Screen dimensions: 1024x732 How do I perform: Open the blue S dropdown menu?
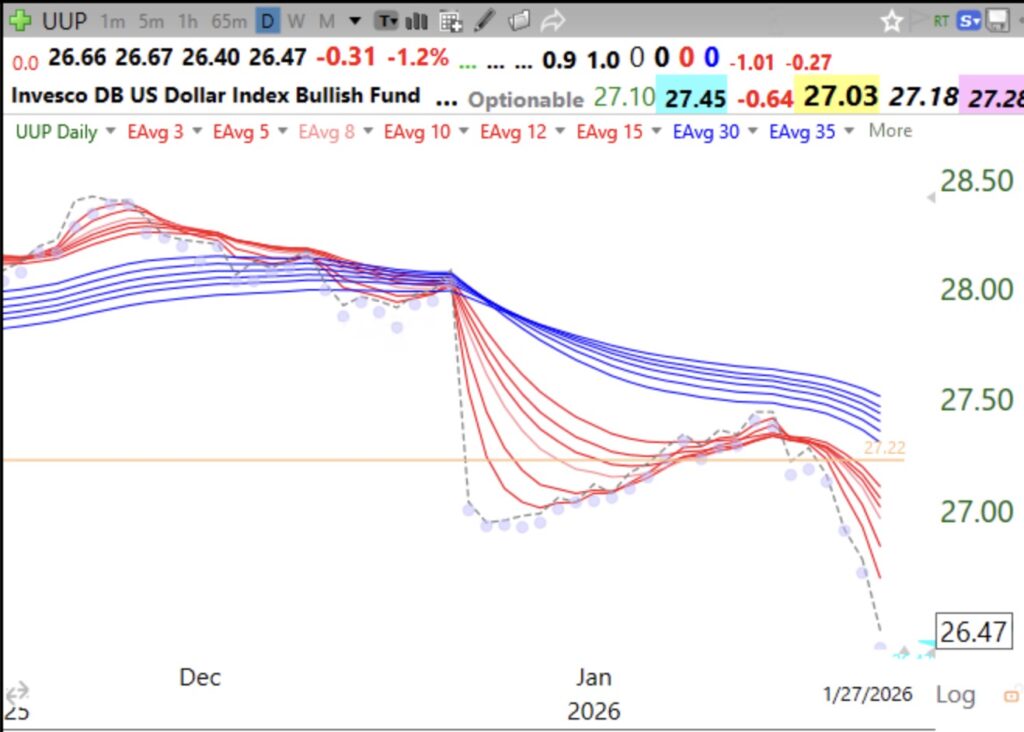click(x=967, y=19)
